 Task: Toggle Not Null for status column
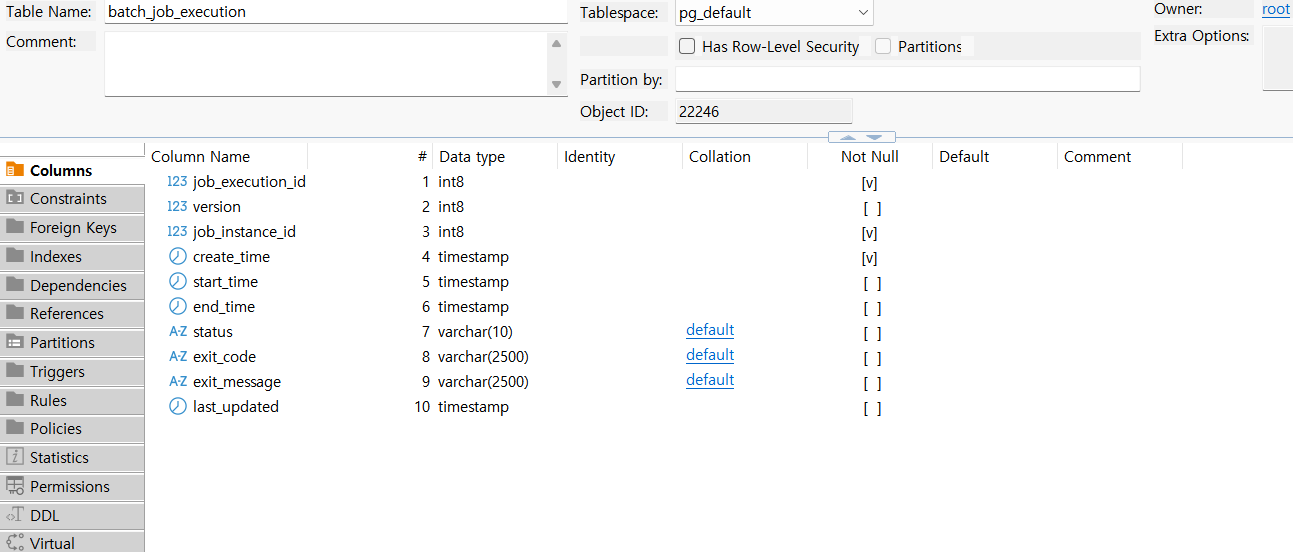(x=872, y=333)
